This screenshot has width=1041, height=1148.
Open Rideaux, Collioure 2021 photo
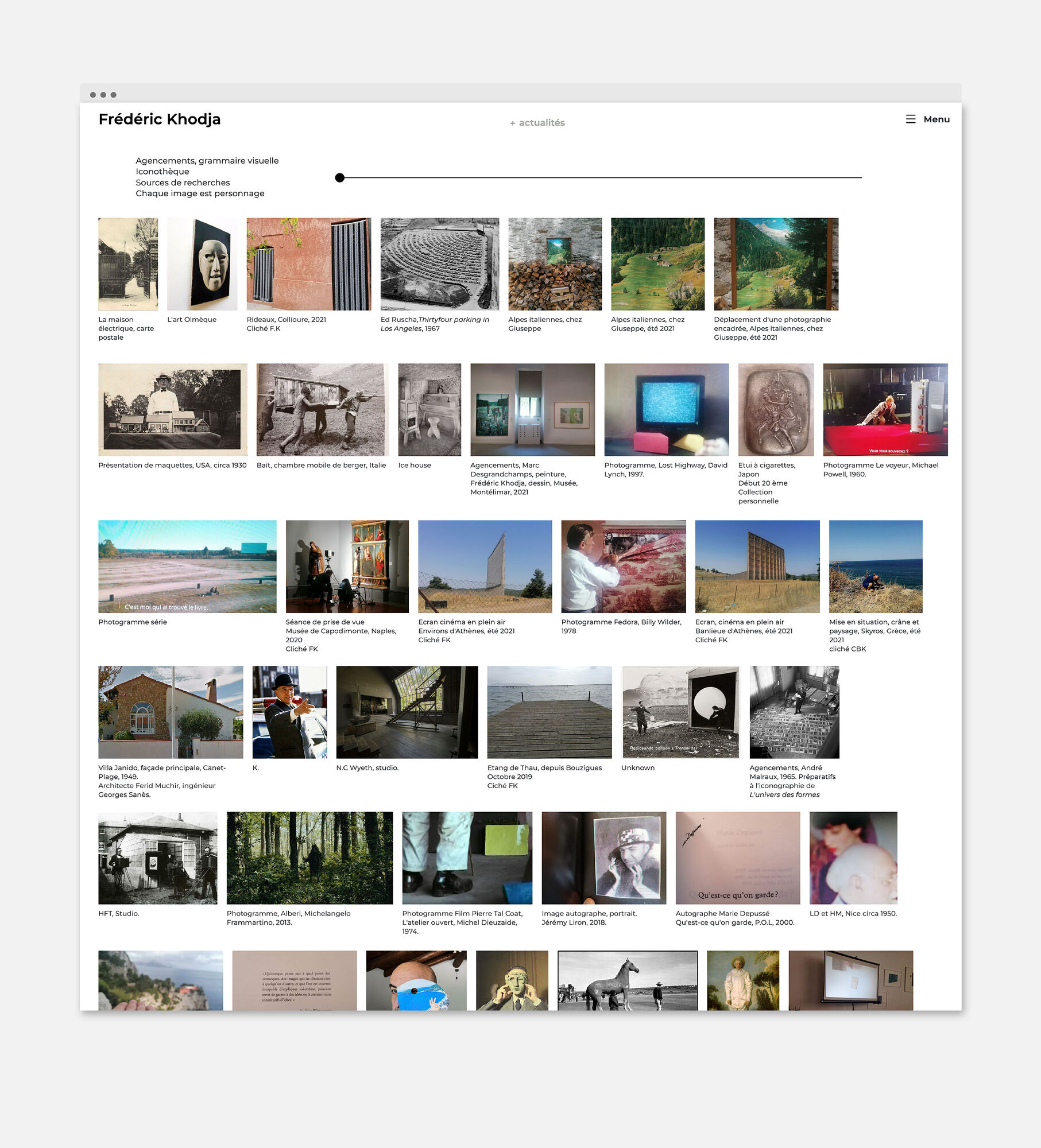point(308,263)
